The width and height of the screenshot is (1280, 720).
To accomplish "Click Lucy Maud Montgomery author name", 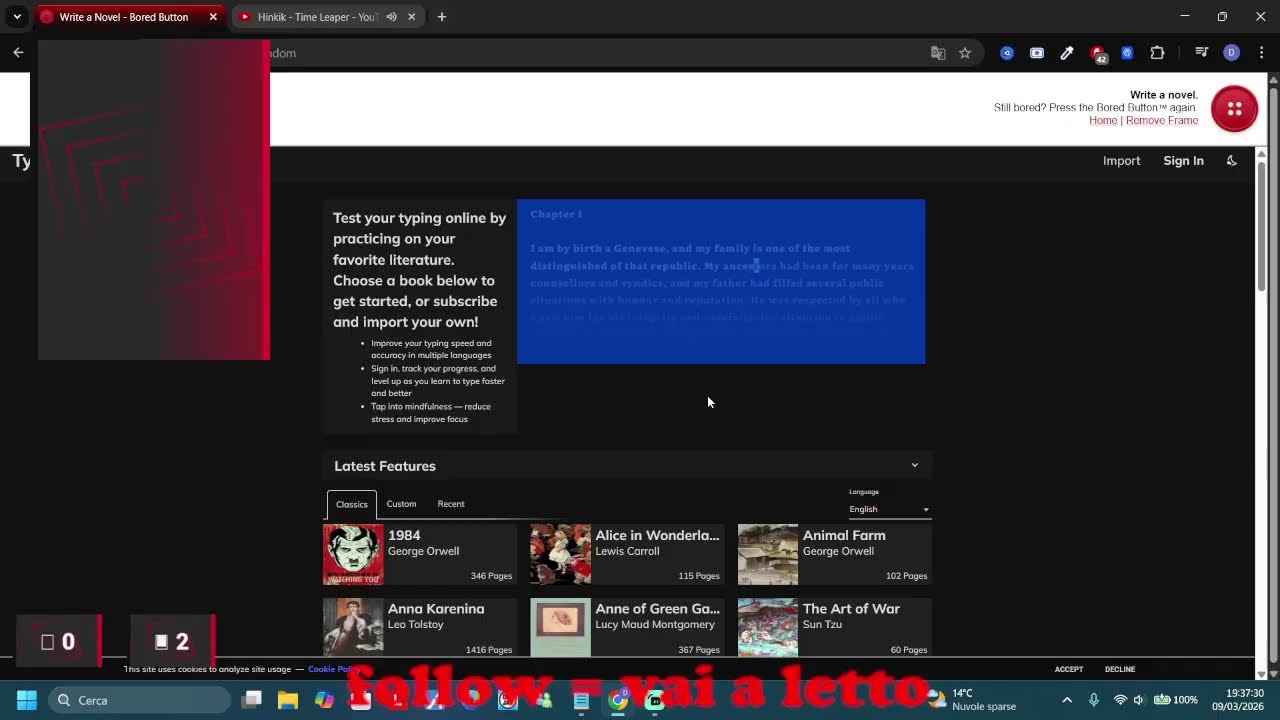I will (x=655, y=624).
